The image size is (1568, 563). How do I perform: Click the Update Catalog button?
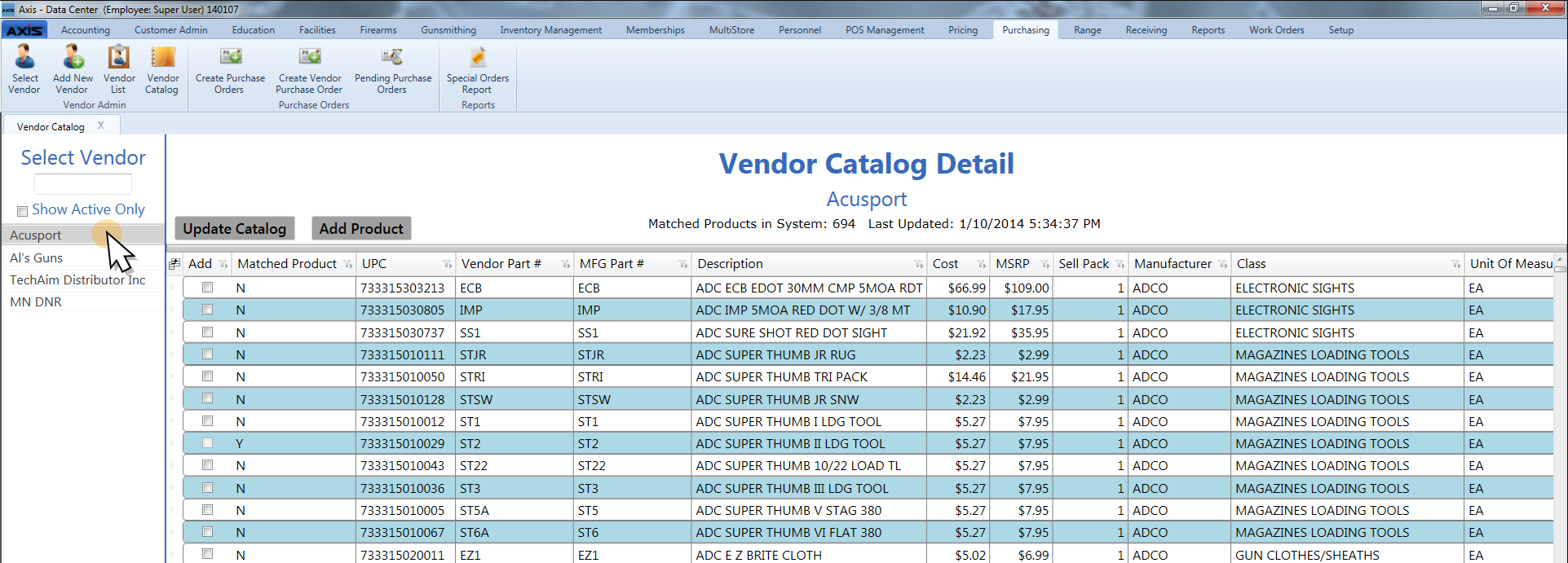[x=235, y=229]
